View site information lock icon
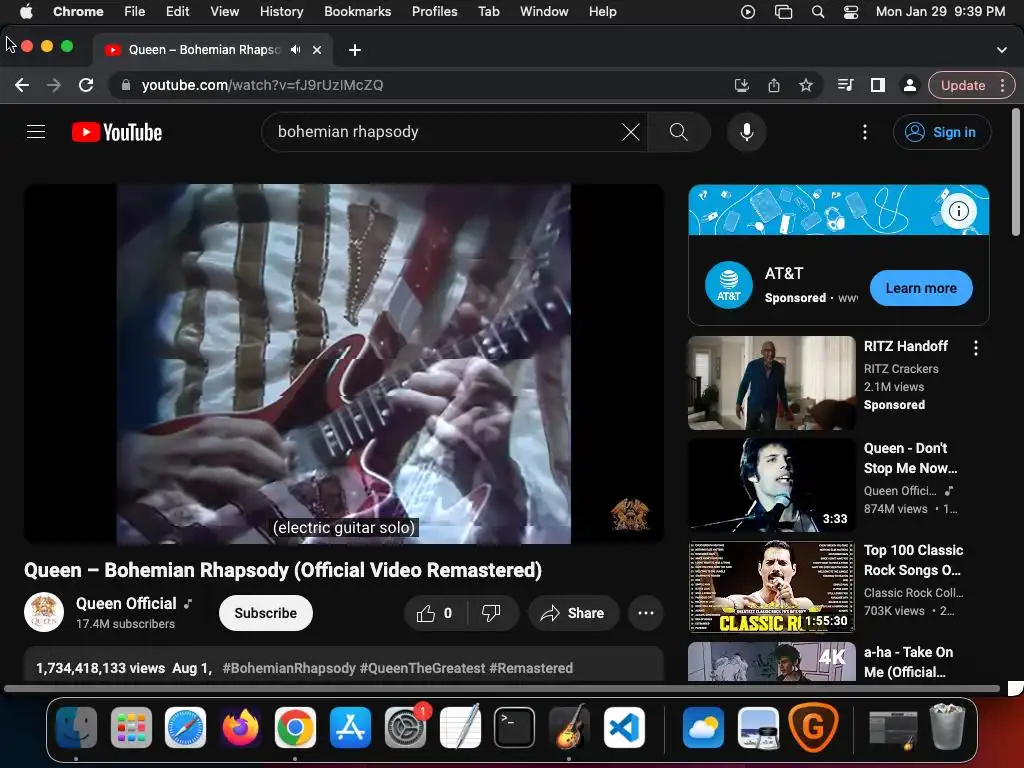 coord(126,85)
